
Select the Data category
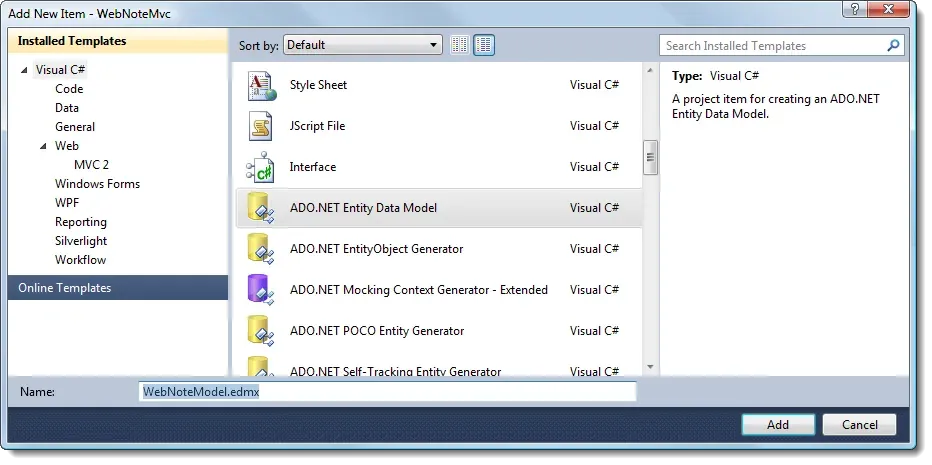click(x=67, y=108)
